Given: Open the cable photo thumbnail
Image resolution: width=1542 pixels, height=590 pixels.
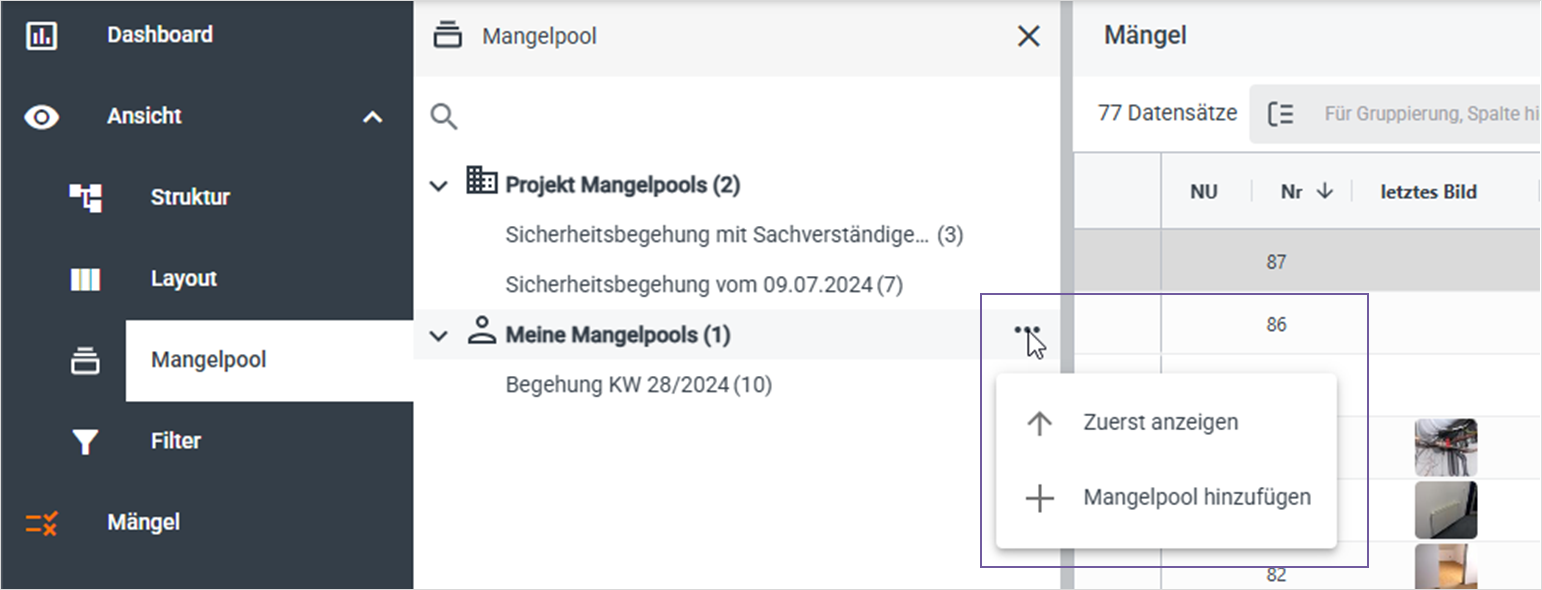Looking at the screenshot, I should (1446, 448).
